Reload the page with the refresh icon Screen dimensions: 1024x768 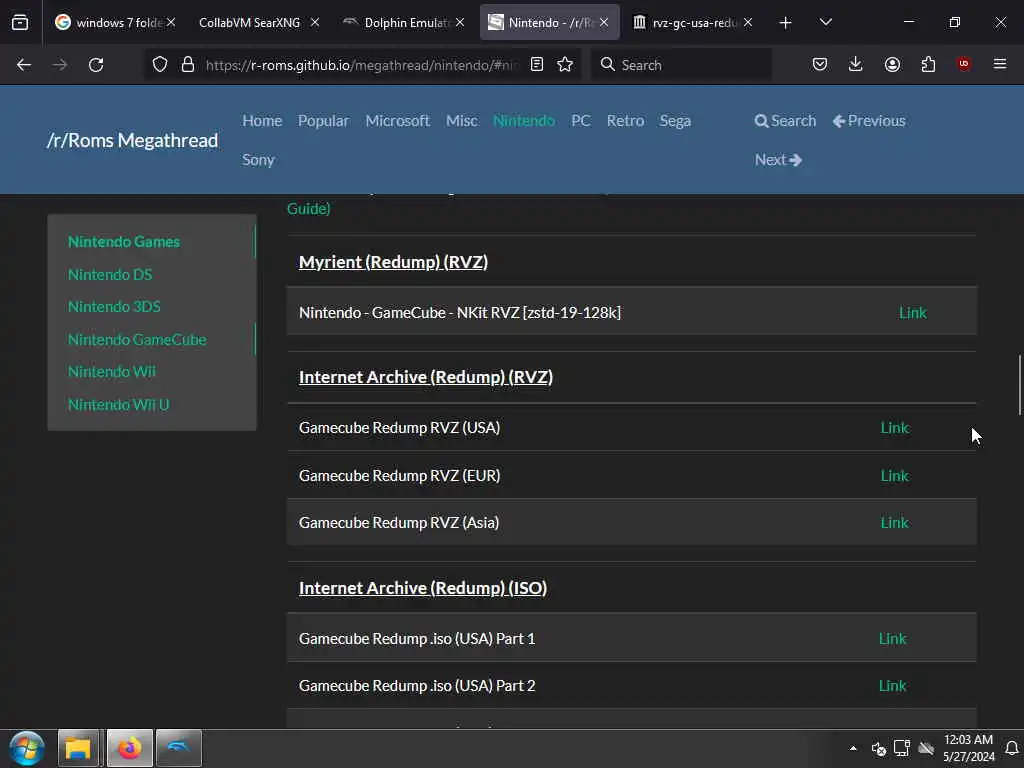coord(96,65)
